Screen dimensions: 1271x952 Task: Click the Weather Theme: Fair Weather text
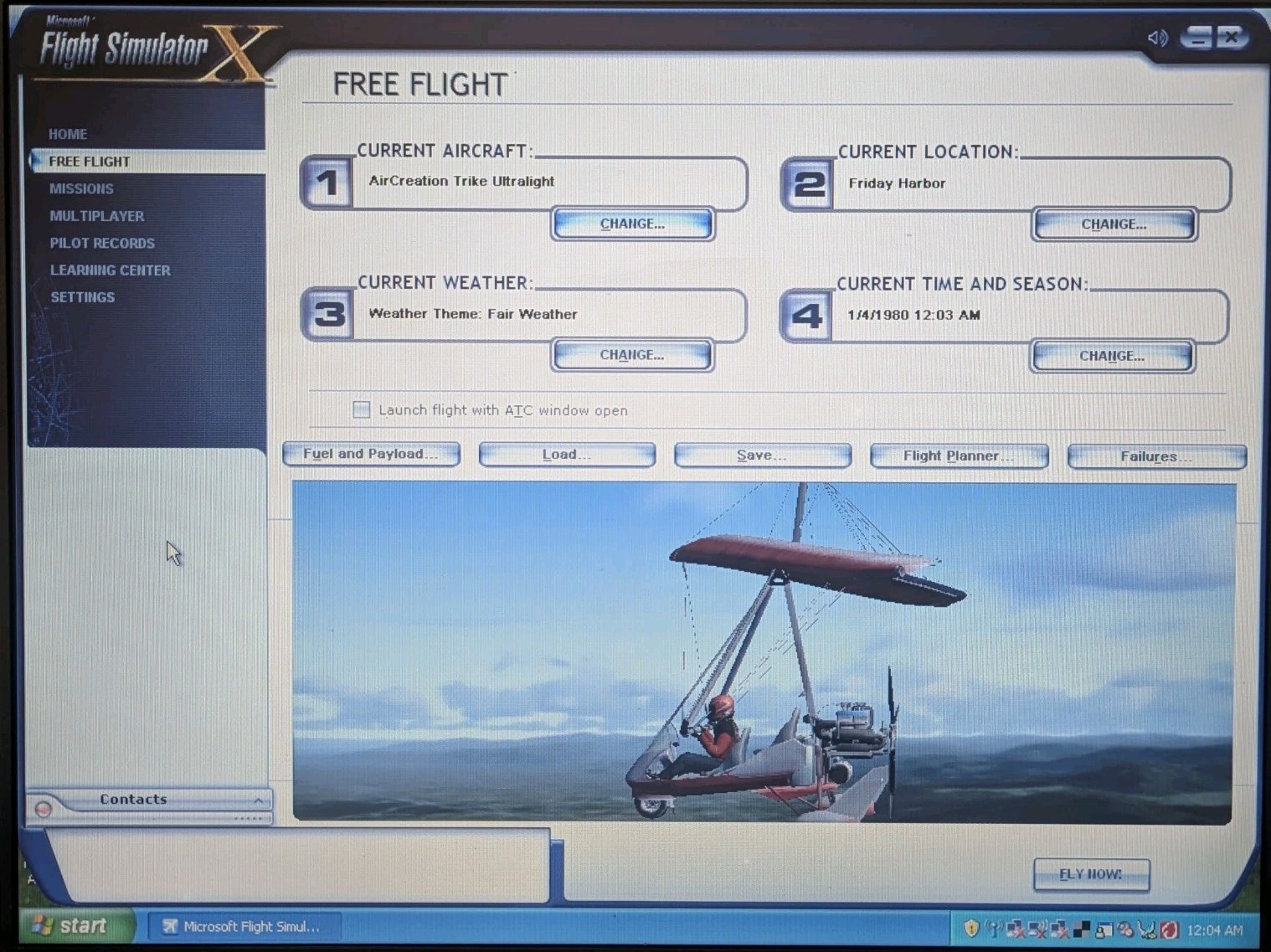tap(473, 314)
